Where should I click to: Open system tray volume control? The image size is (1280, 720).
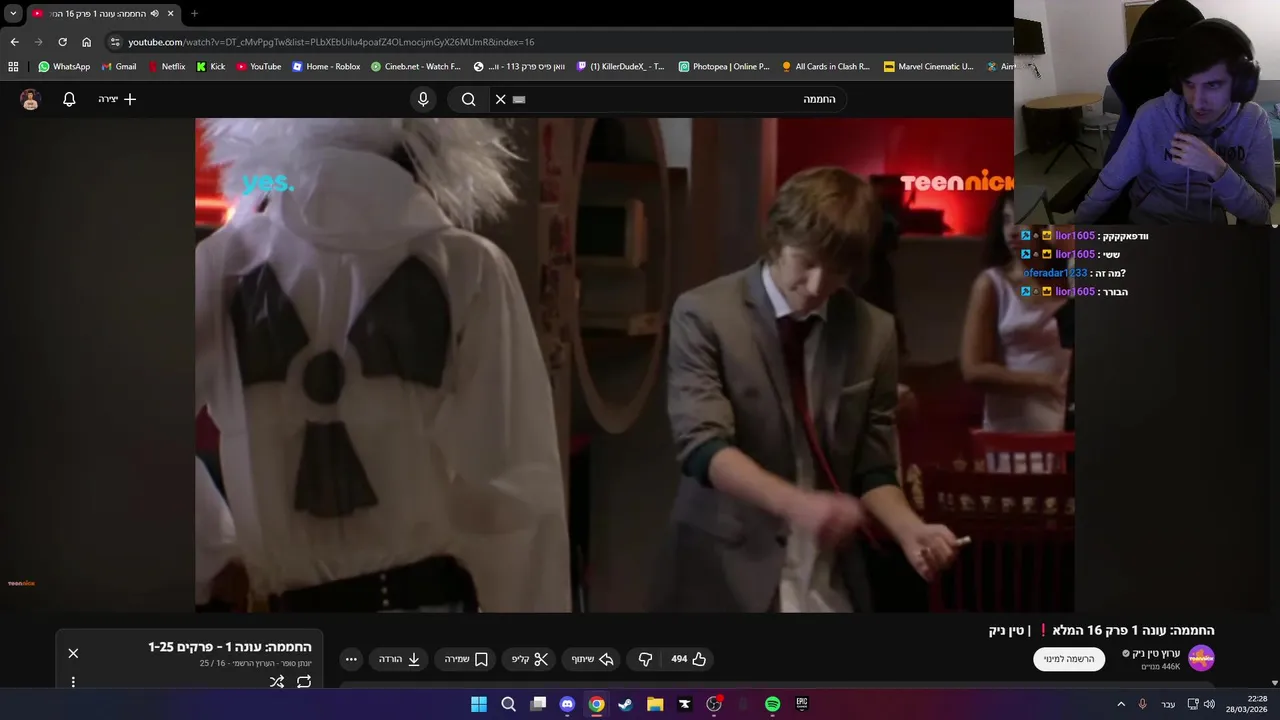tap(1209, 704)
